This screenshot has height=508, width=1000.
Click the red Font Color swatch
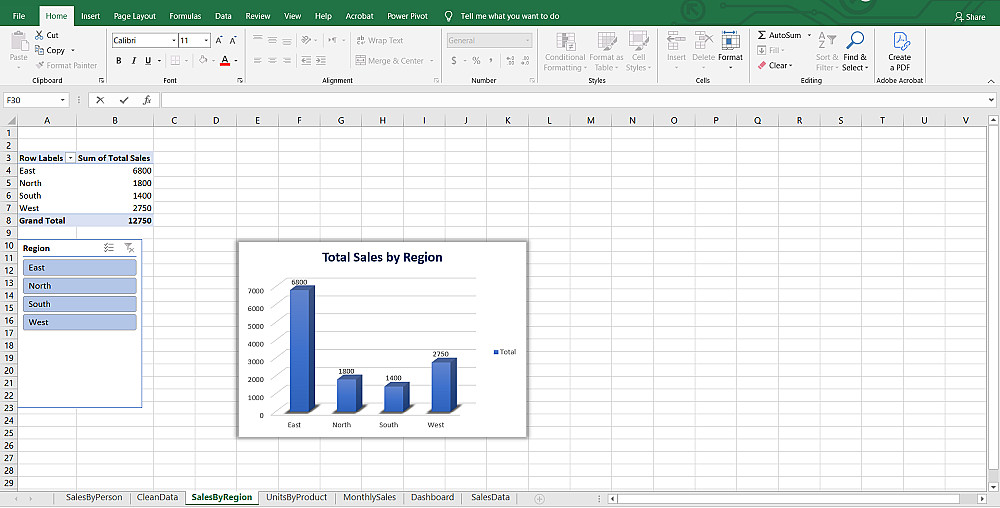(224, 62)
